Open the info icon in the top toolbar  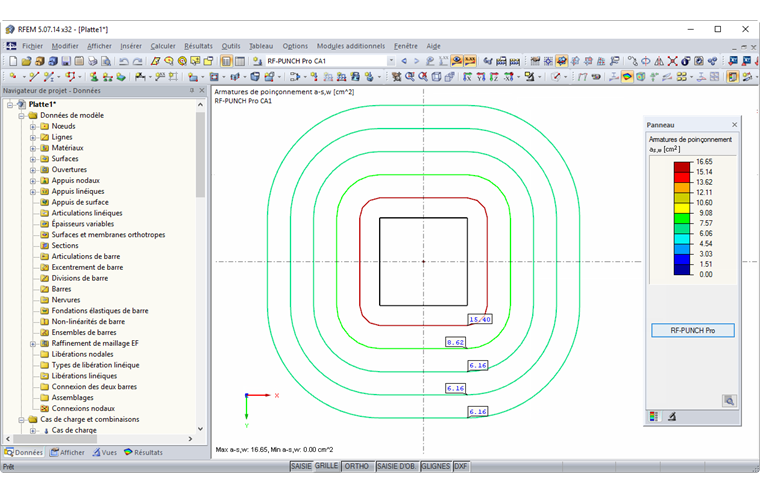[685, 61]
